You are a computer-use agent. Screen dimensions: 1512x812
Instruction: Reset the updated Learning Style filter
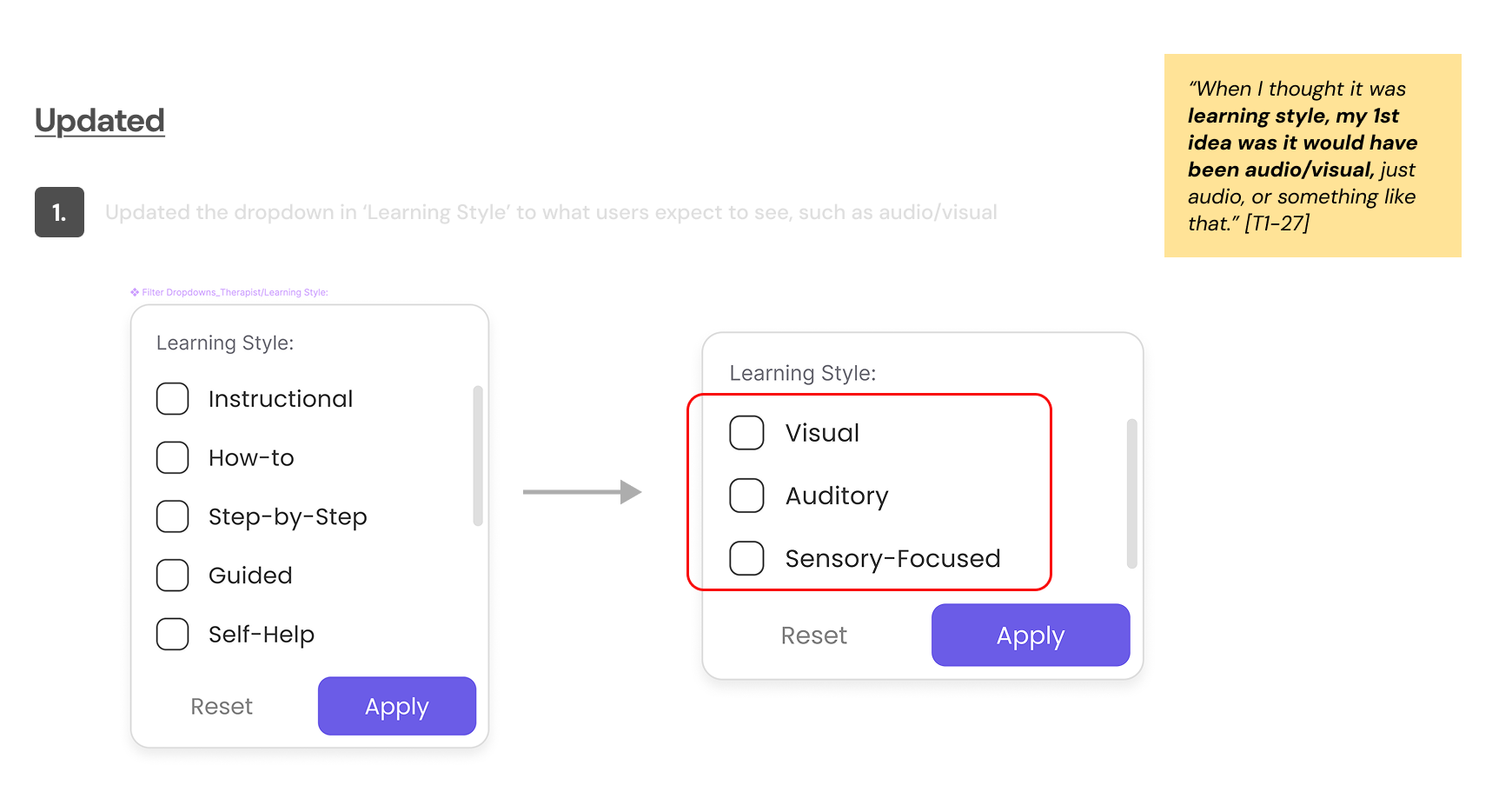[x=814, y=636]
